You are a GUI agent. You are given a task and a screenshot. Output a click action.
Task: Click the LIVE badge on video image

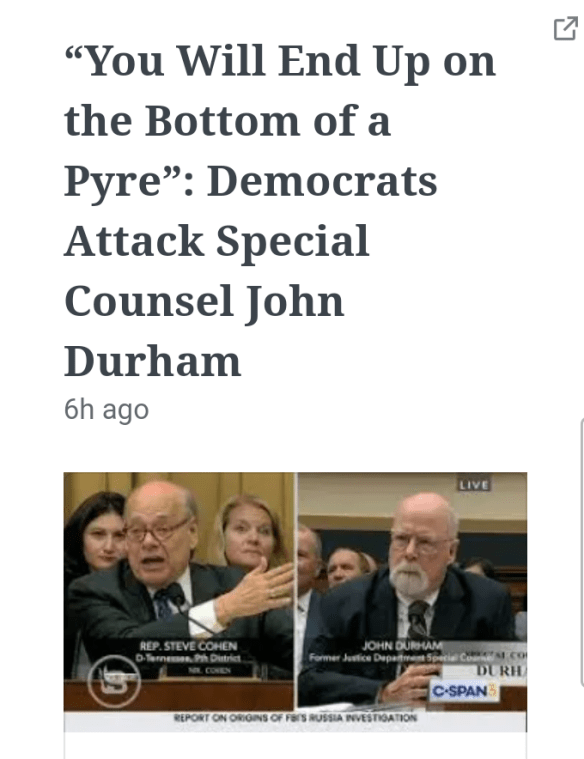[x=474, y=485]
